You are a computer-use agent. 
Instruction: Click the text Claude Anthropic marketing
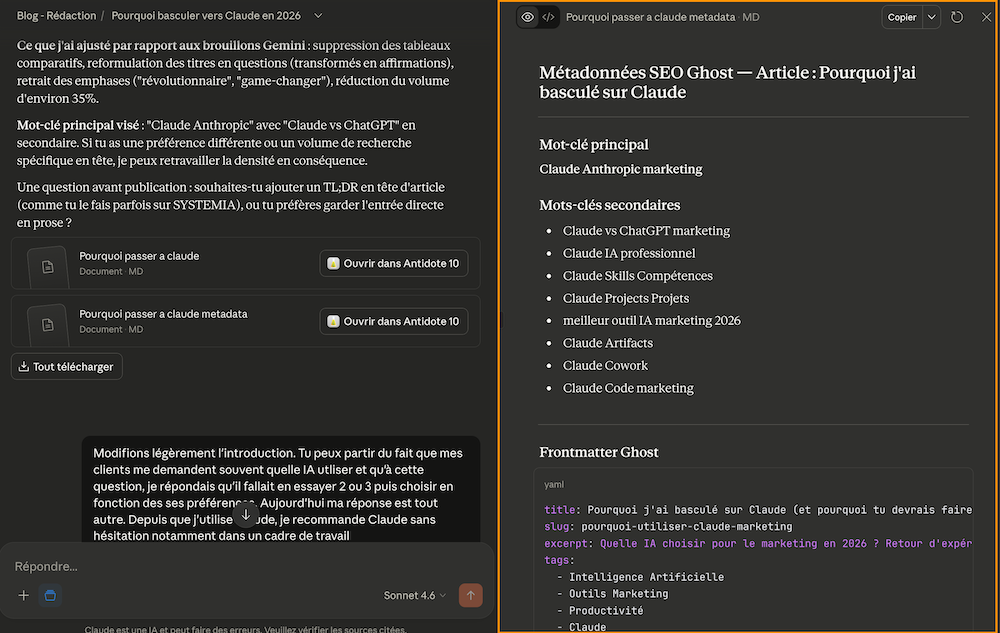pos(621,169)
